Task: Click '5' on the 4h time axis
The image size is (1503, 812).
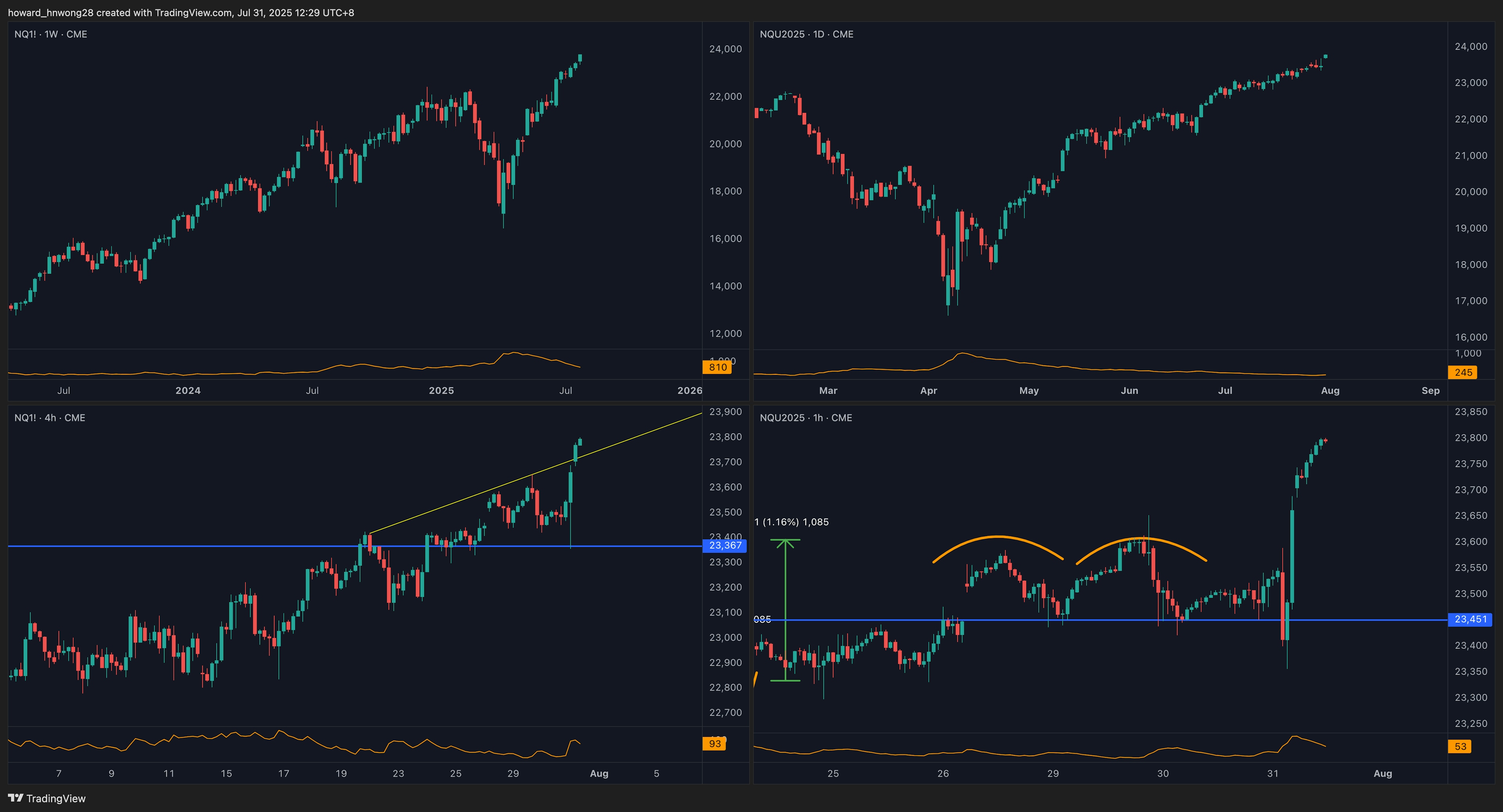Action: click(656, 774)
